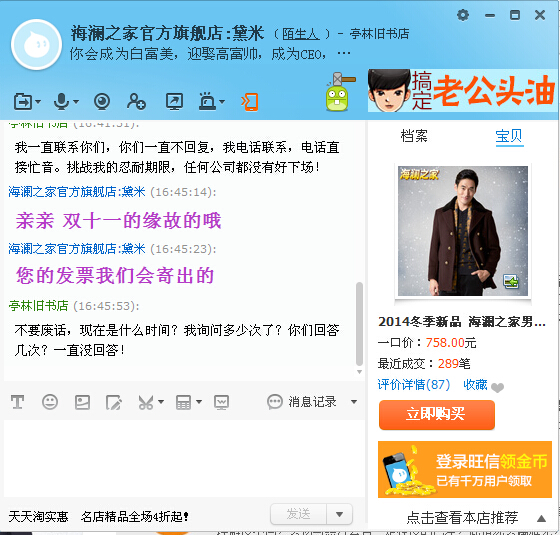
Task: Open the remote screen share icon
Action: [174, 102]
